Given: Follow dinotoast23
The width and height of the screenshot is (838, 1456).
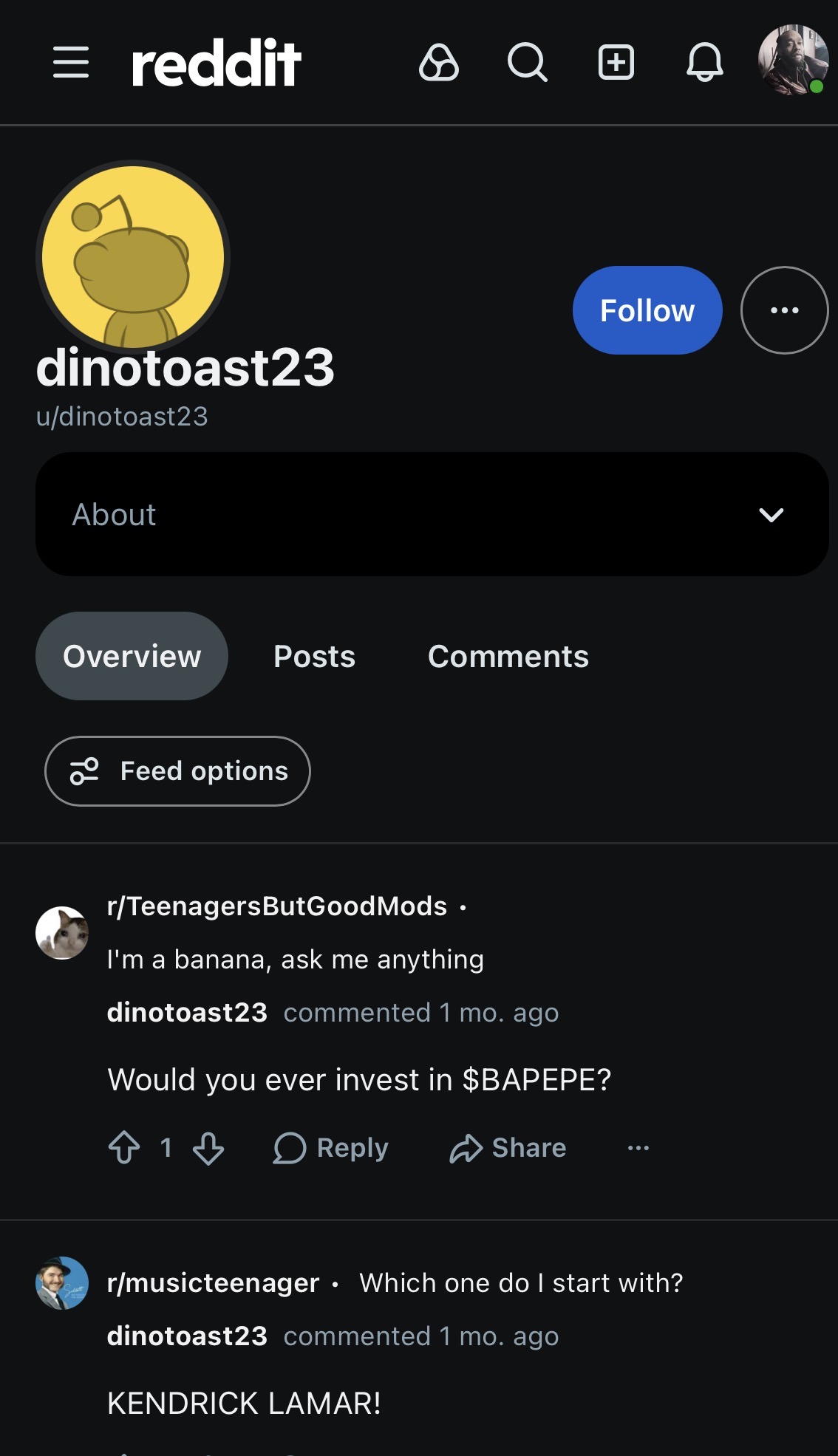Looking at the screenshot, I should (647, 310).
